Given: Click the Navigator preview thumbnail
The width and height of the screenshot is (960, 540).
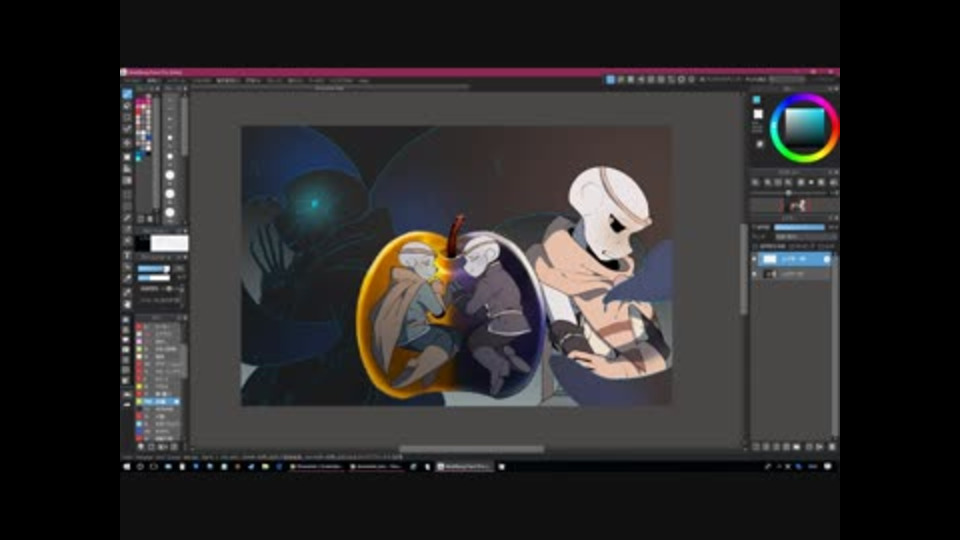Looking at the screenshot, I should click(797, 206).
